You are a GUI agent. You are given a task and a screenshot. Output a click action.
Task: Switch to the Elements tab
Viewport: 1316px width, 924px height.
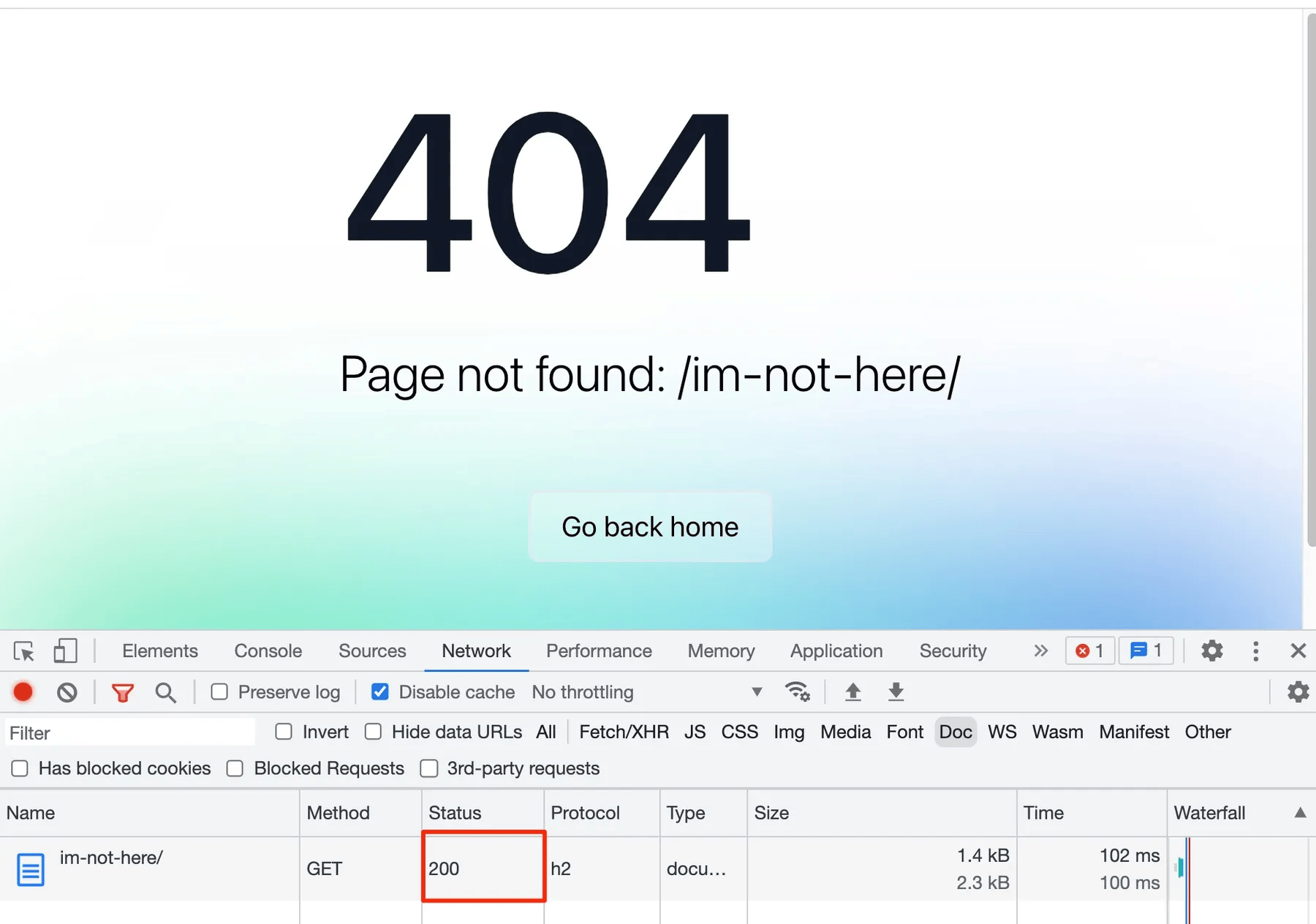click(x=160, y=651)
